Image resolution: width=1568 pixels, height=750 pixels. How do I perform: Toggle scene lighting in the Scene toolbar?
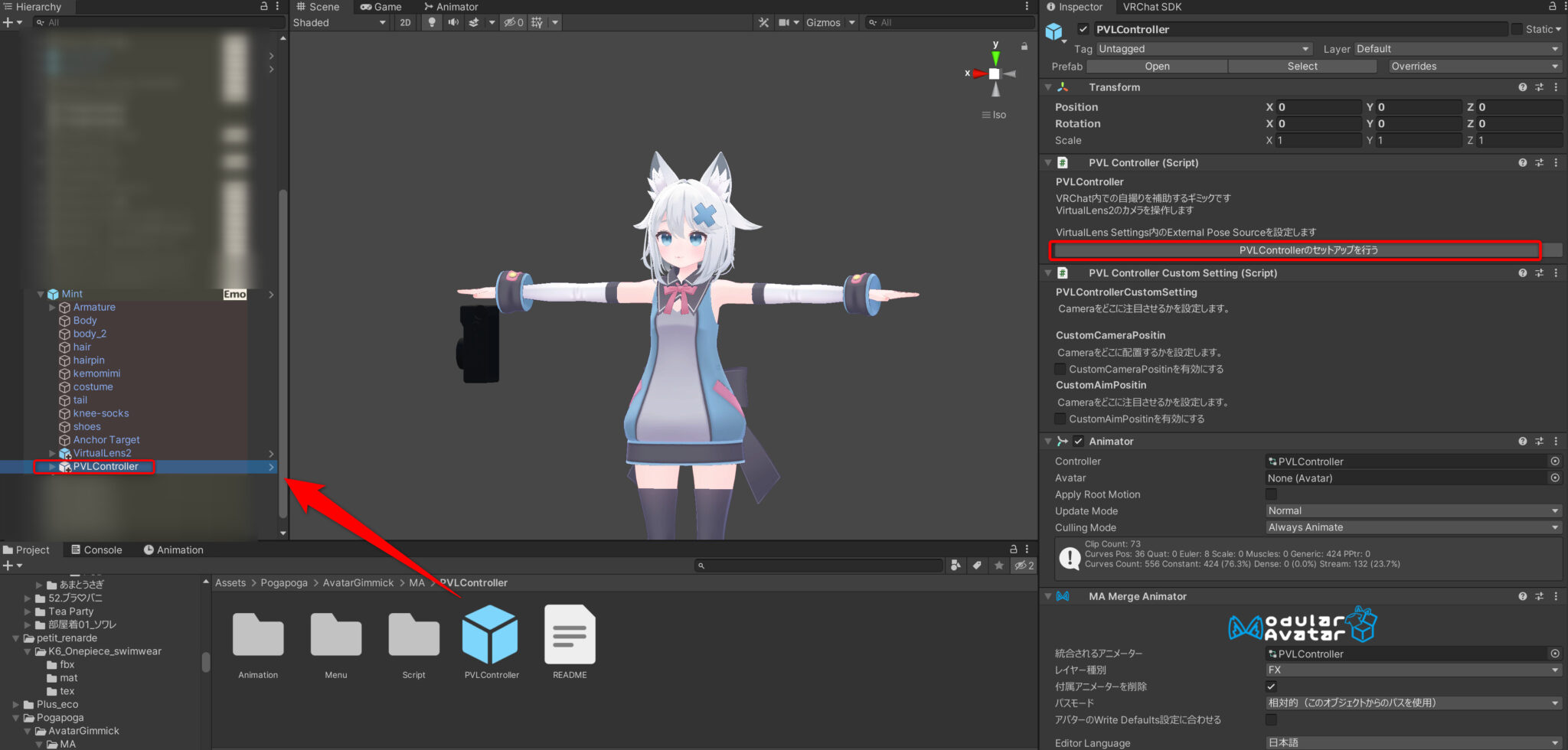[x=431, y=22]
